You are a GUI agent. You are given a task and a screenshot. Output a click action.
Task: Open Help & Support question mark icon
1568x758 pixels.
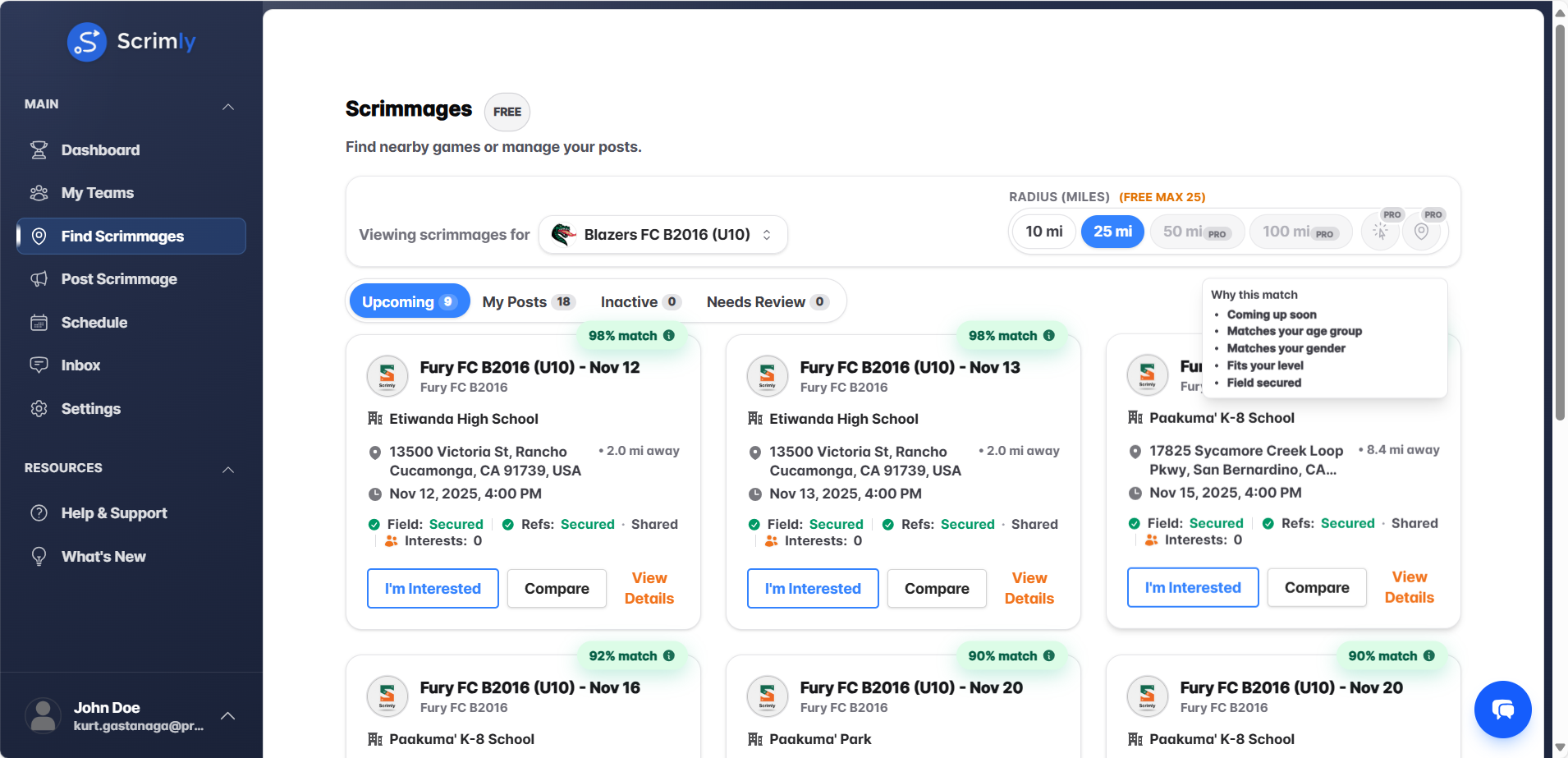[x=39, y=512]
